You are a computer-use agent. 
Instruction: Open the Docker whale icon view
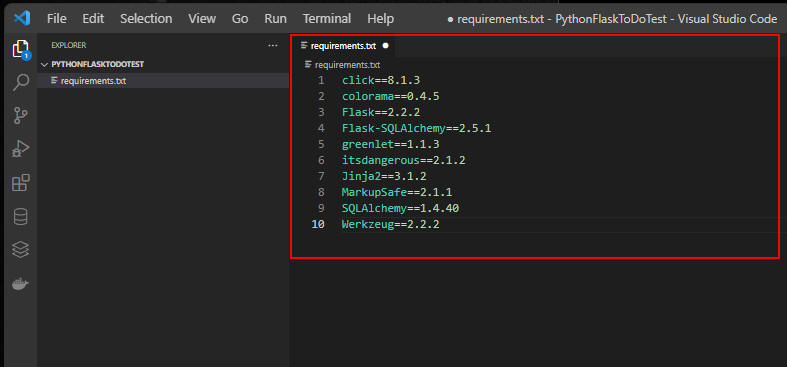tap(21, 284)
